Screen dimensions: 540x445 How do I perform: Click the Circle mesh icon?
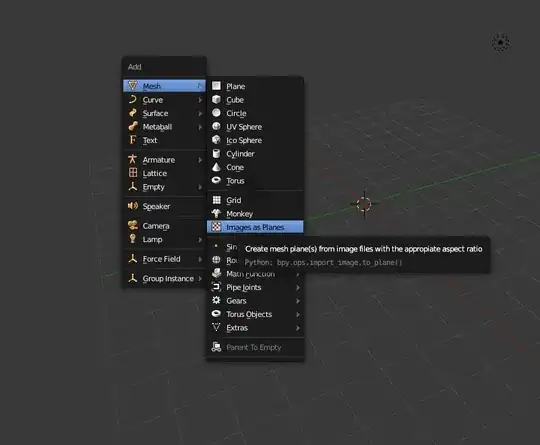pyautogui.click(x=216, y=113)
